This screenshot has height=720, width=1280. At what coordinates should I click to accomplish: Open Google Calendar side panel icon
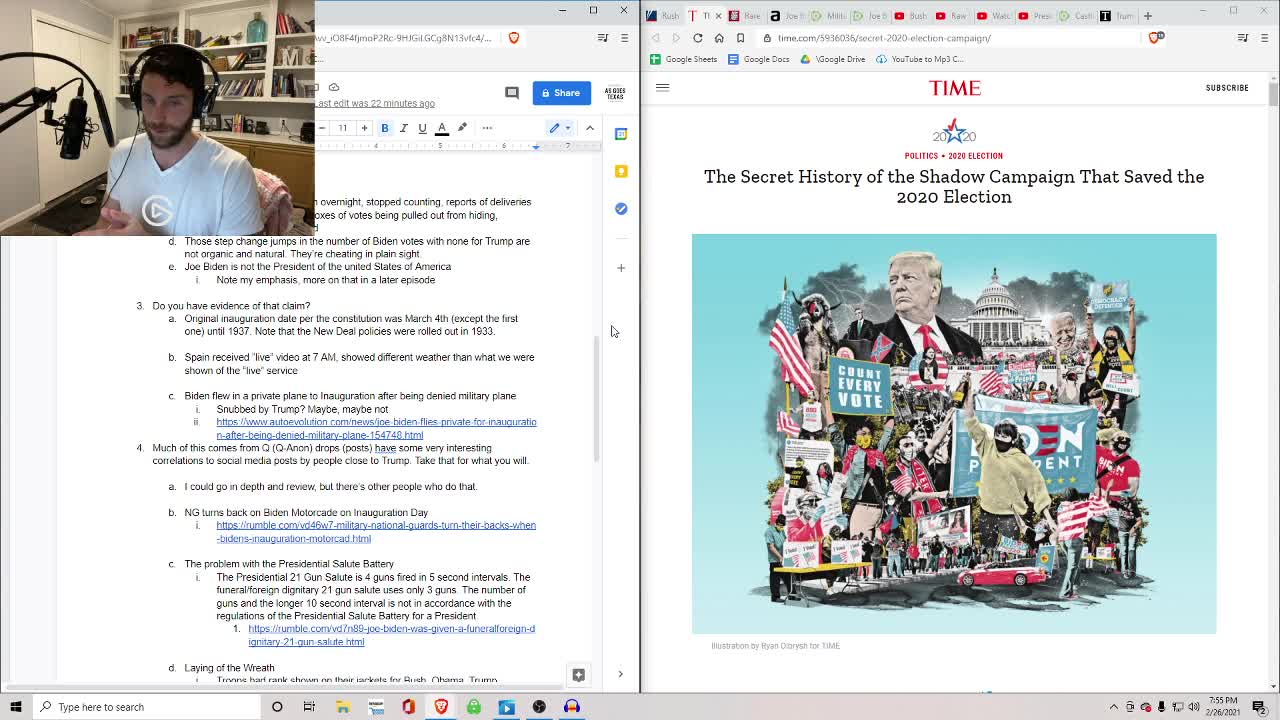pos(621,134)
